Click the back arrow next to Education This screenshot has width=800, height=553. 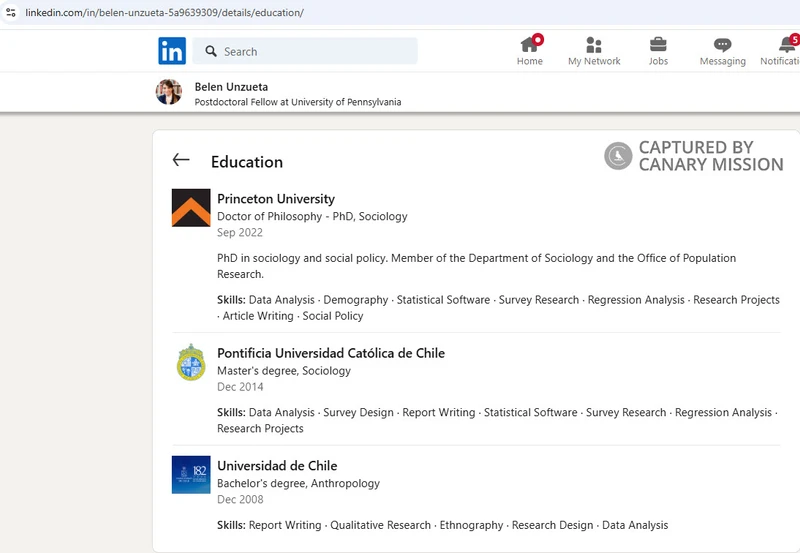tap(181, 160)
